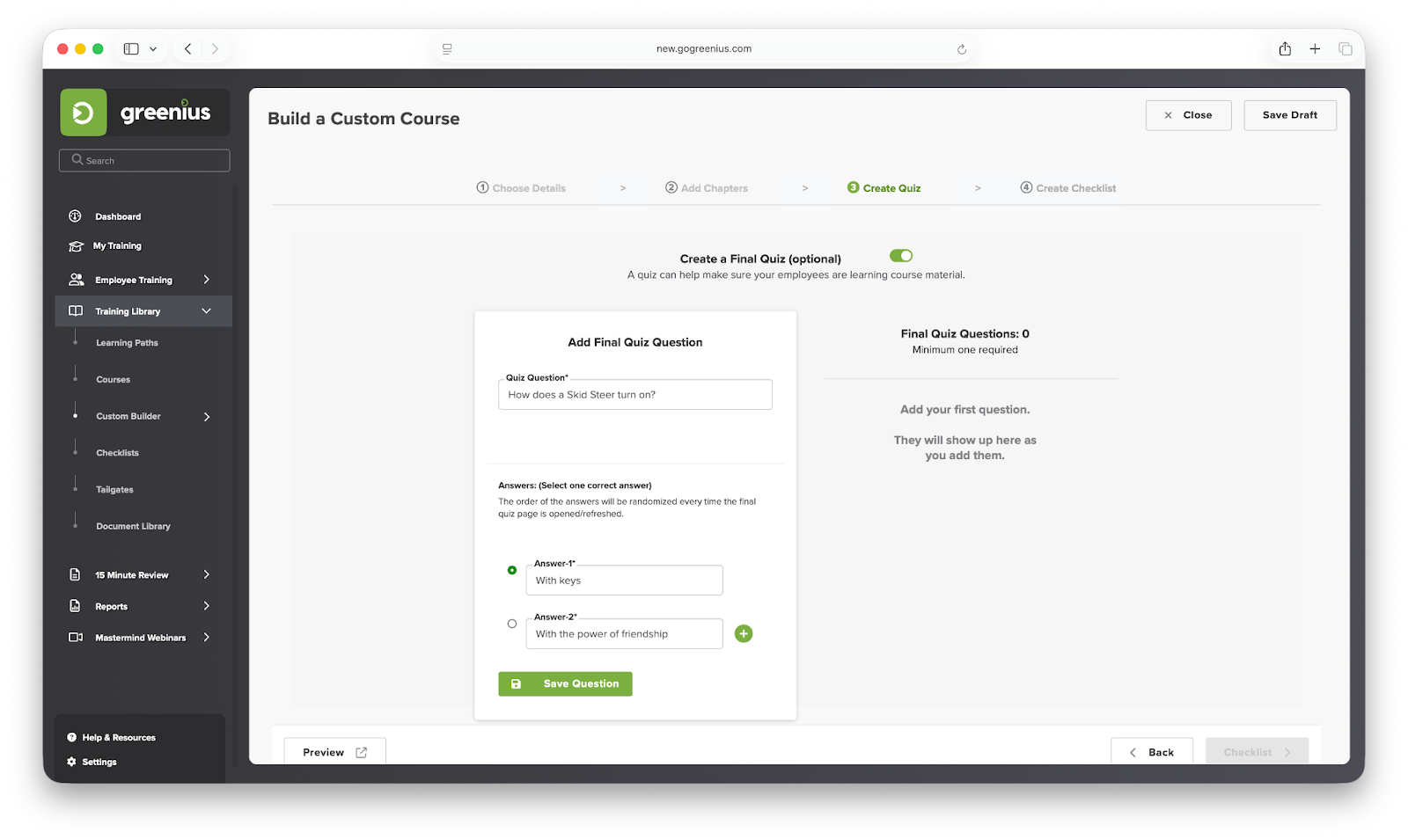Collapse the Training Library chevron
Screen dimensions: 1408x840
point(207,311)
